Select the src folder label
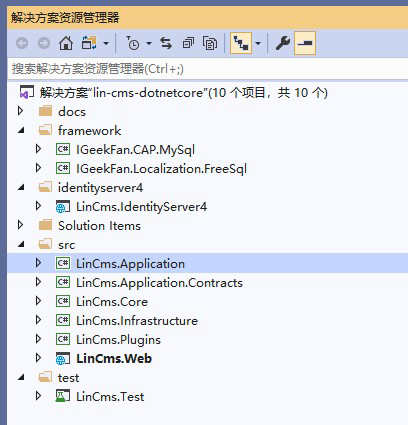Image resolution: width=408 pixels, height=425 pixels. (x=66, y=245)
